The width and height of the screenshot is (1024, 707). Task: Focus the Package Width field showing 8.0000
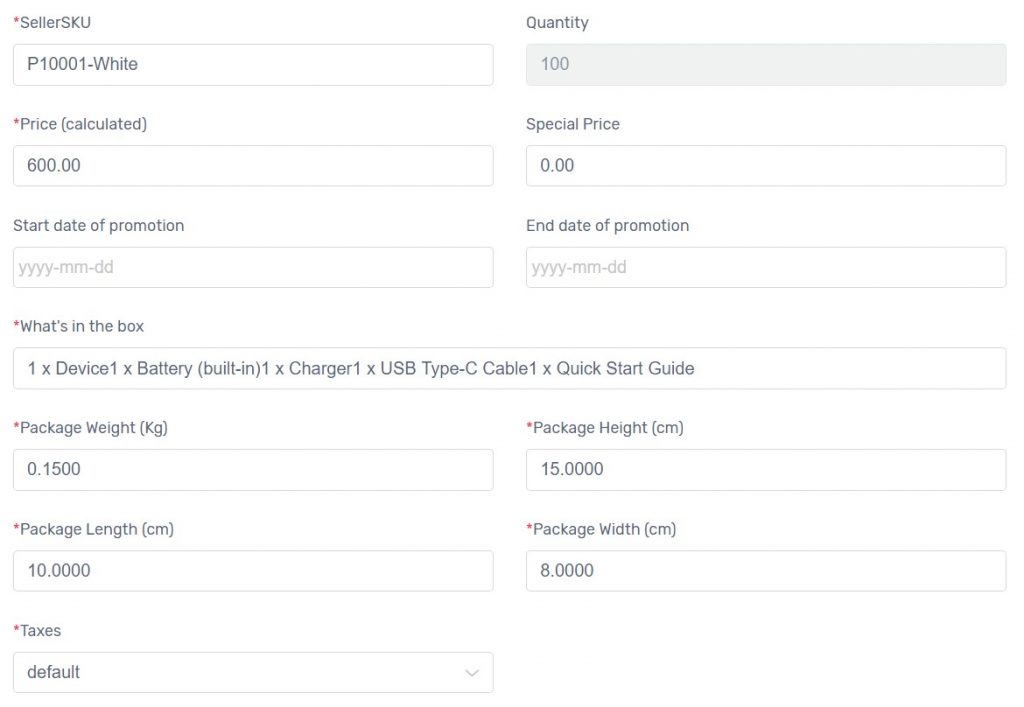[766, 571]
